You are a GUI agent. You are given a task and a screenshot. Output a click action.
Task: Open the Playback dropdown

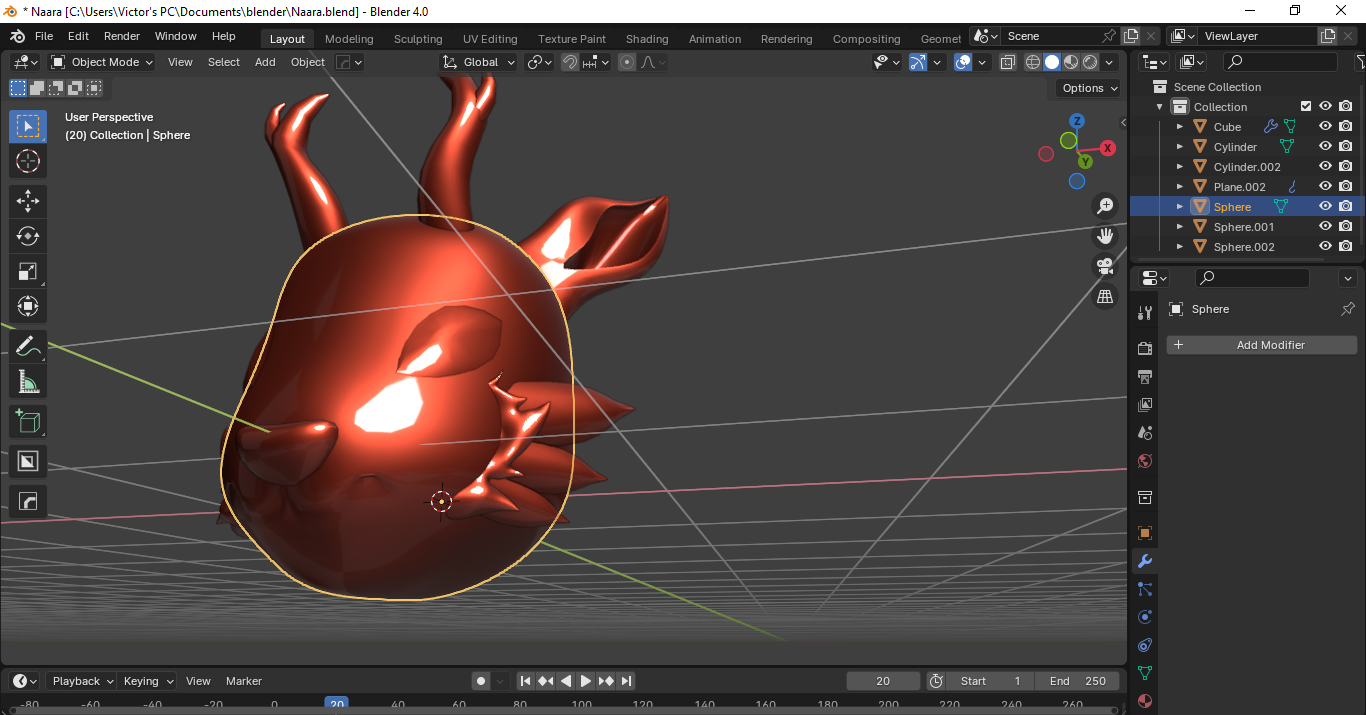tap(81, 681)
